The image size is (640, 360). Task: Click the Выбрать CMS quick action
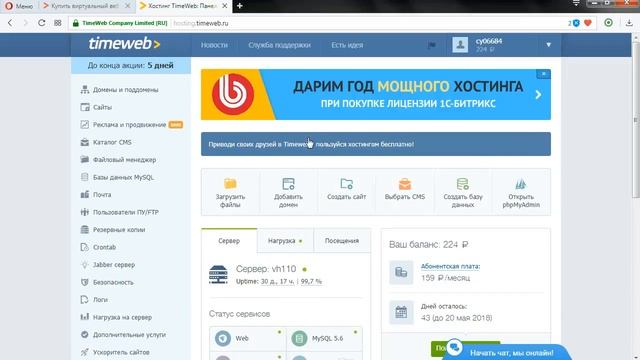[x=405, y=192]
